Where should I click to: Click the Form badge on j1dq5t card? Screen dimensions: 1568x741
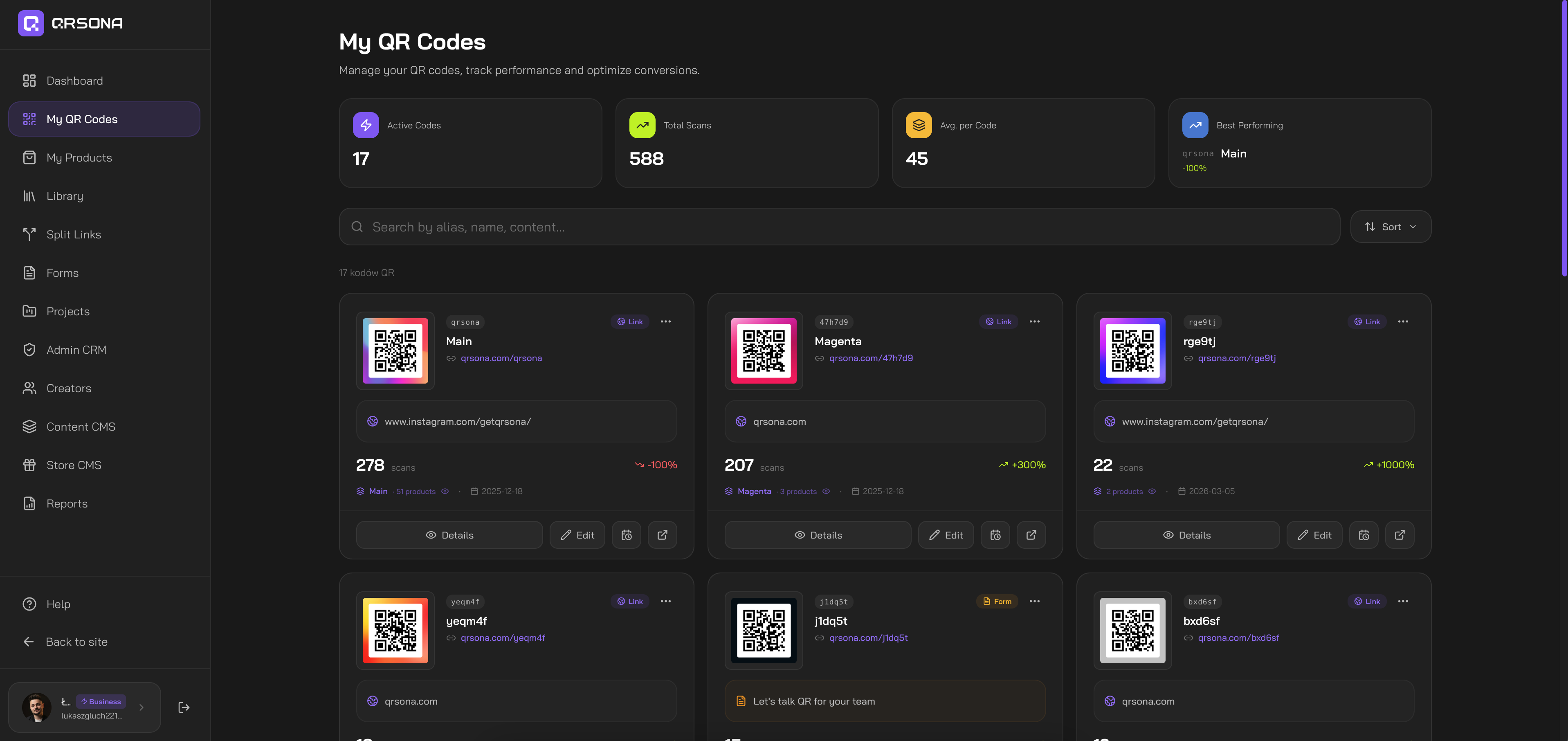coord(997,601)
